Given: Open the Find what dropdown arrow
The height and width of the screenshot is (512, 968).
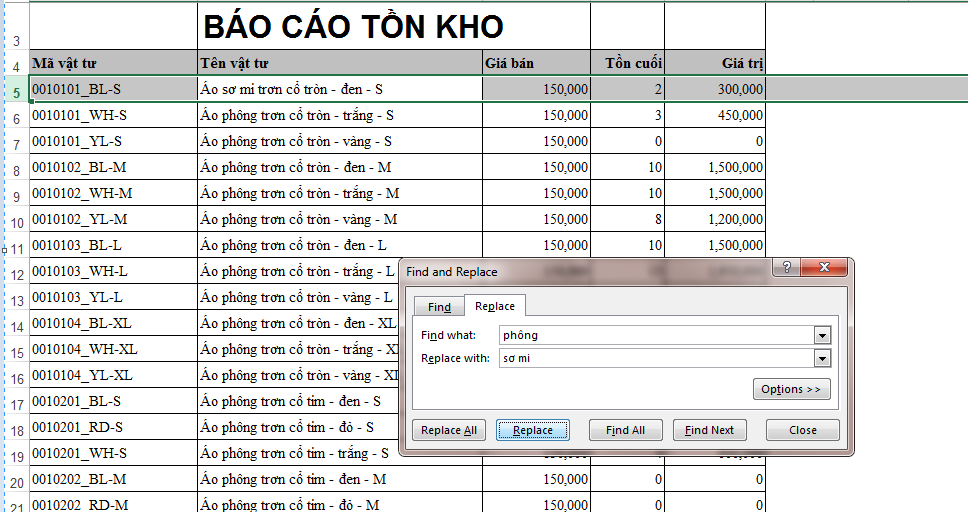Looking at the screenshot, I should (822, 336).
